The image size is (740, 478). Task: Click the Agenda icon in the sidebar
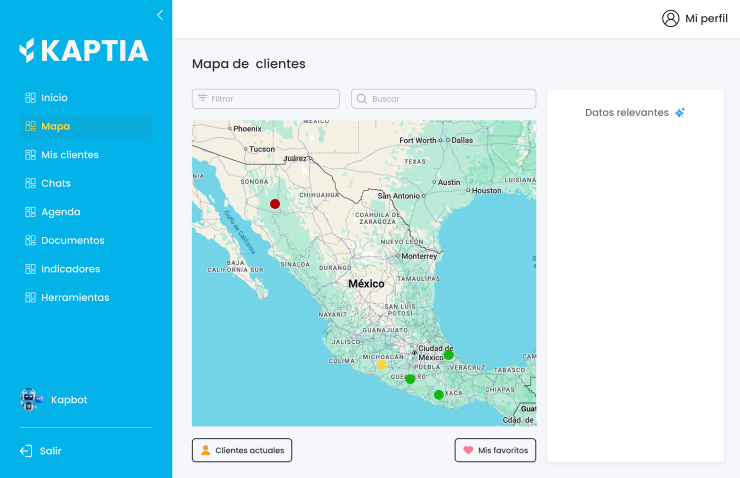click(30, 212)
